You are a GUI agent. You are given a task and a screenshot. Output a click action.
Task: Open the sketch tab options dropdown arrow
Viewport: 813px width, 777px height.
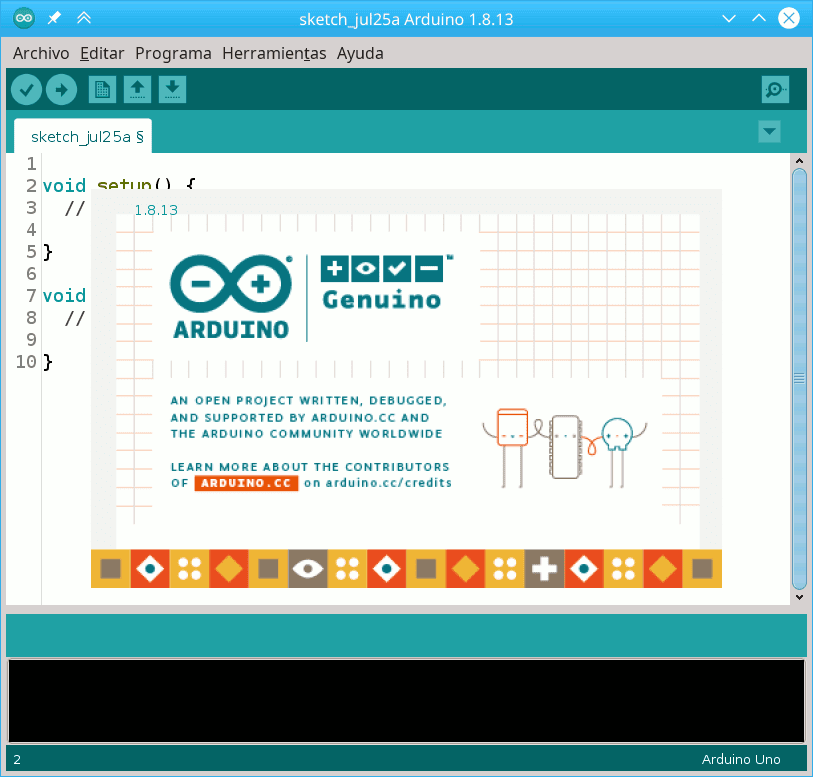click(769, 131)
